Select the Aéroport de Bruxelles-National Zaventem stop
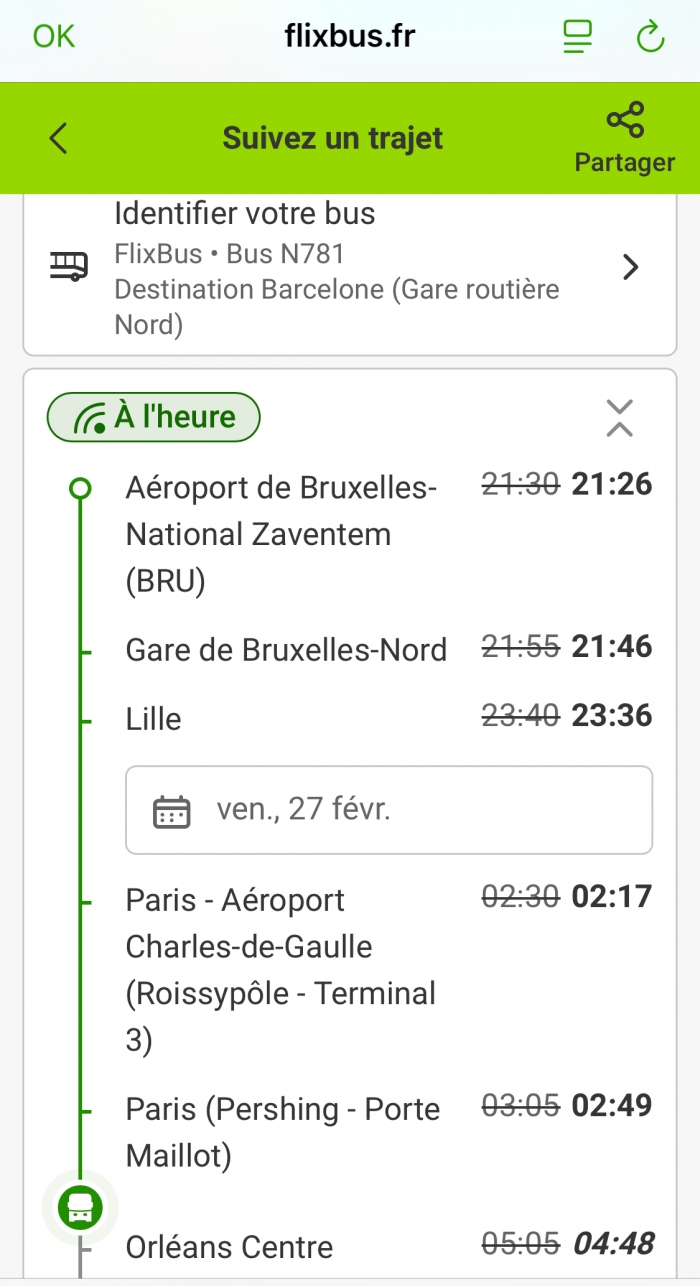This screenshot has width=700, height=1286. coord(281,534)
